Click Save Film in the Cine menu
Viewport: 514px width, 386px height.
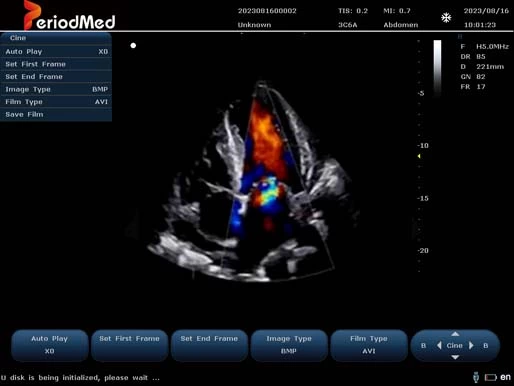pos(56,115)
